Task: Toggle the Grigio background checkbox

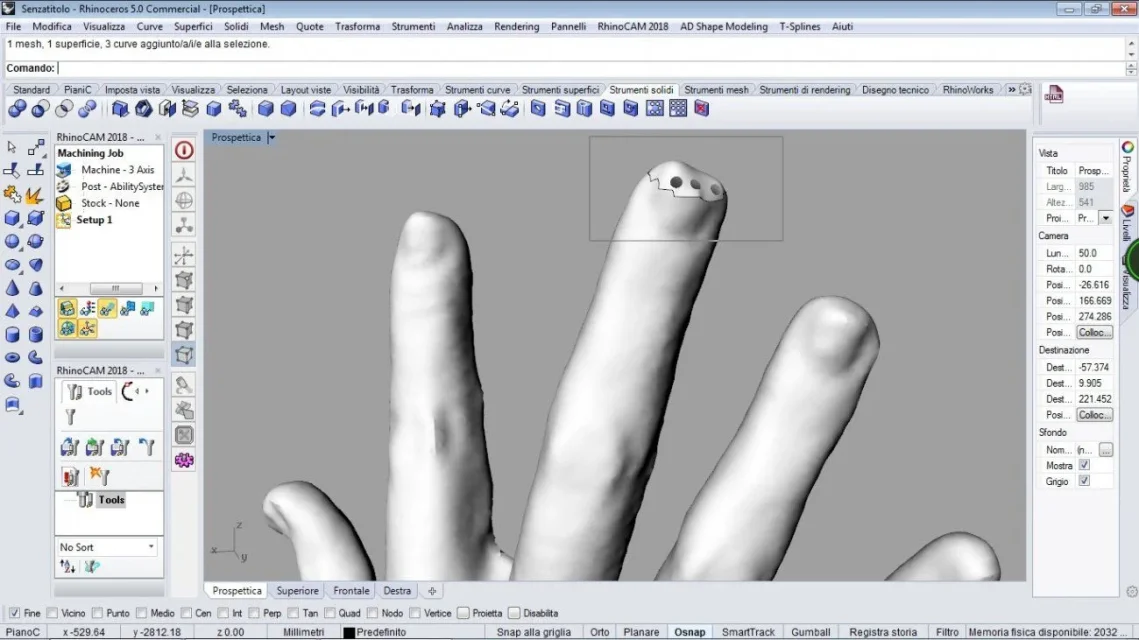Action: [x=1084, y=481]
